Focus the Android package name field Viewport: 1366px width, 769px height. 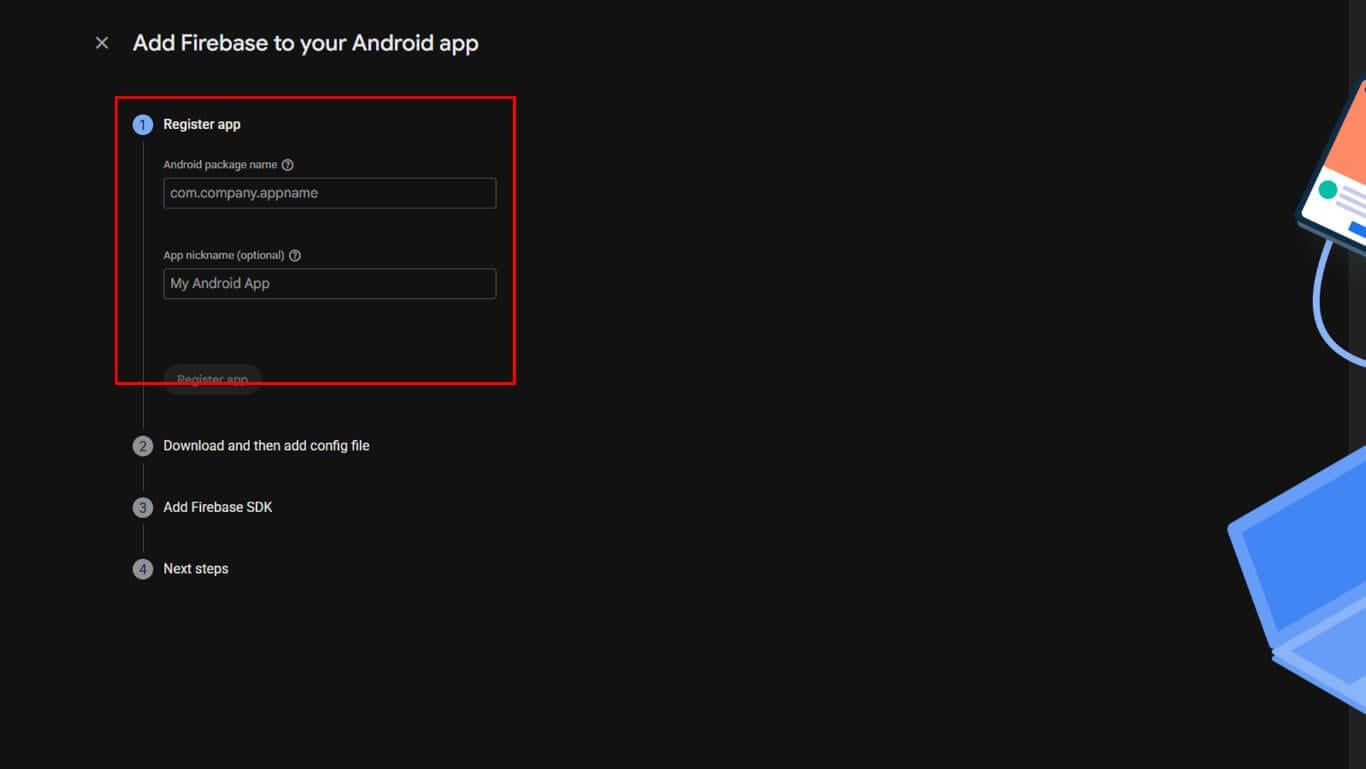[329, 193]
